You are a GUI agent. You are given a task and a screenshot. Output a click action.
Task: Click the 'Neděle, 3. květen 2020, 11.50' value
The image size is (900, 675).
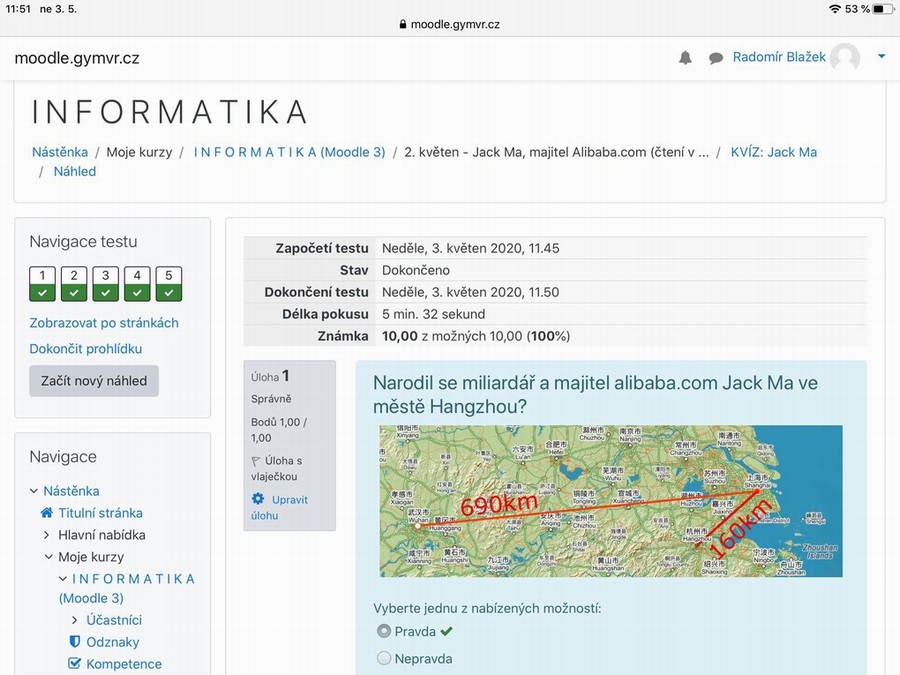tap(471, 292)
